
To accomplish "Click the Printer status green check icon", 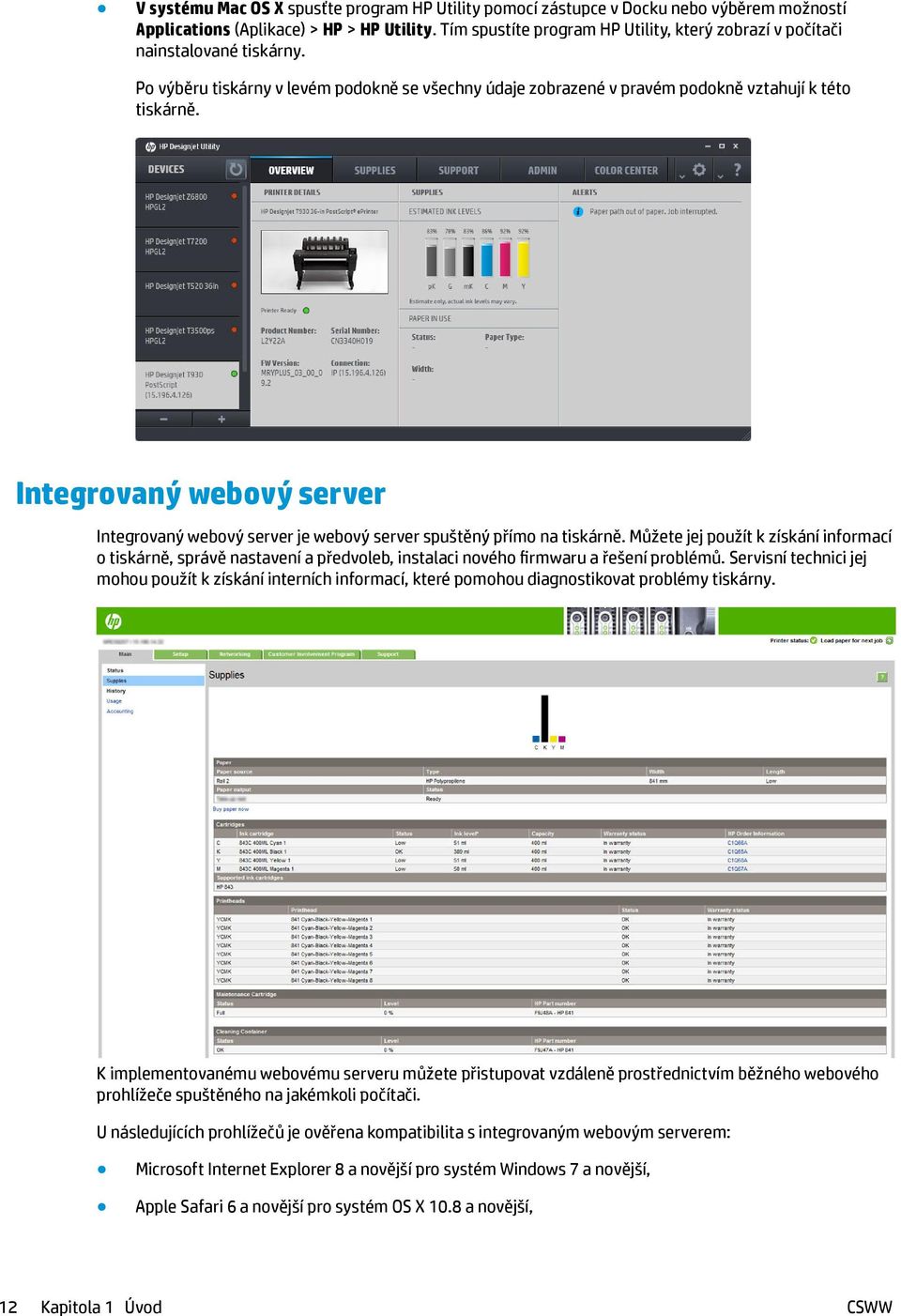I will [814, 641].
